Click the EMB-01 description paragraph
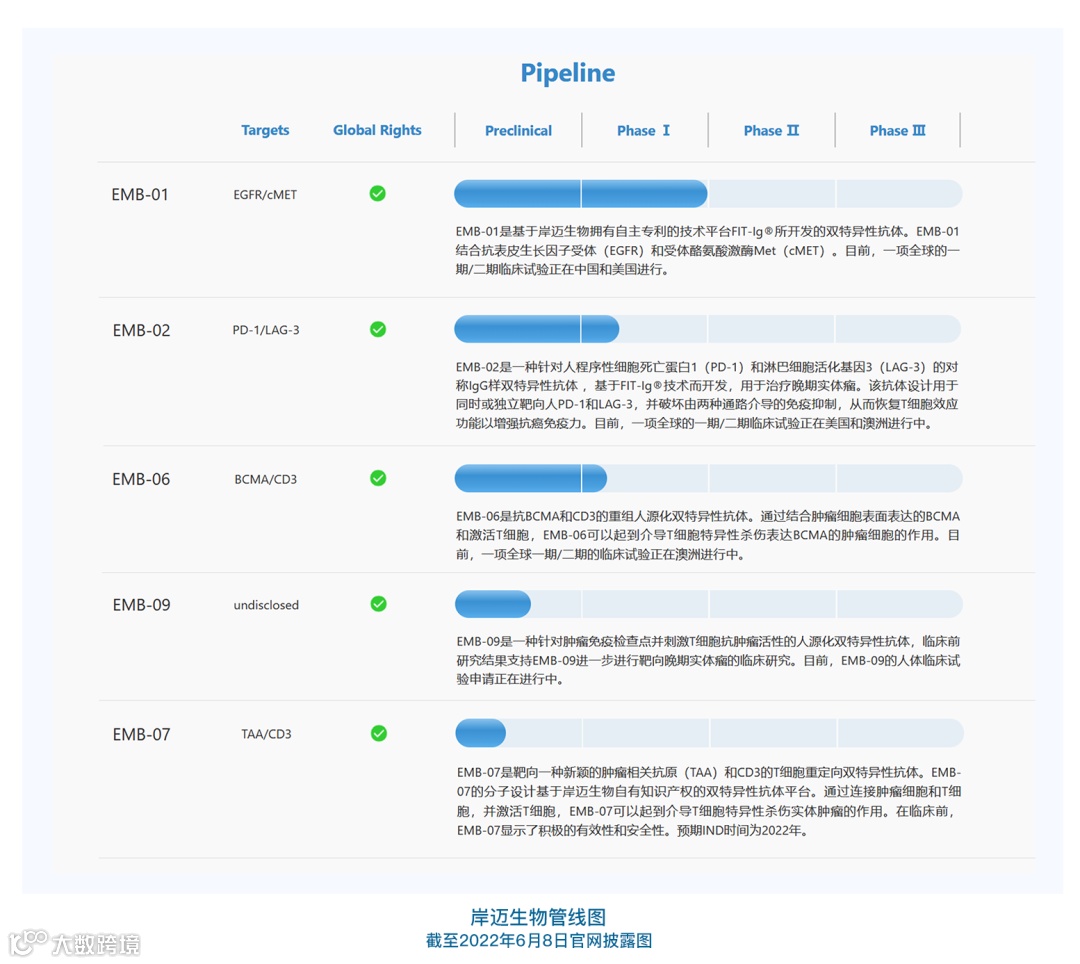 [707, 251]
